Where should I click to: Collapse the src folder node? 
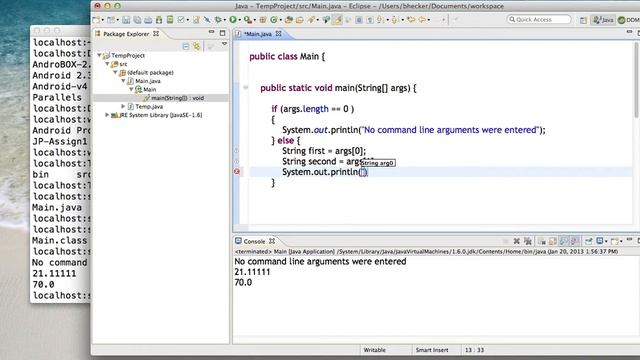coord(107,64)
